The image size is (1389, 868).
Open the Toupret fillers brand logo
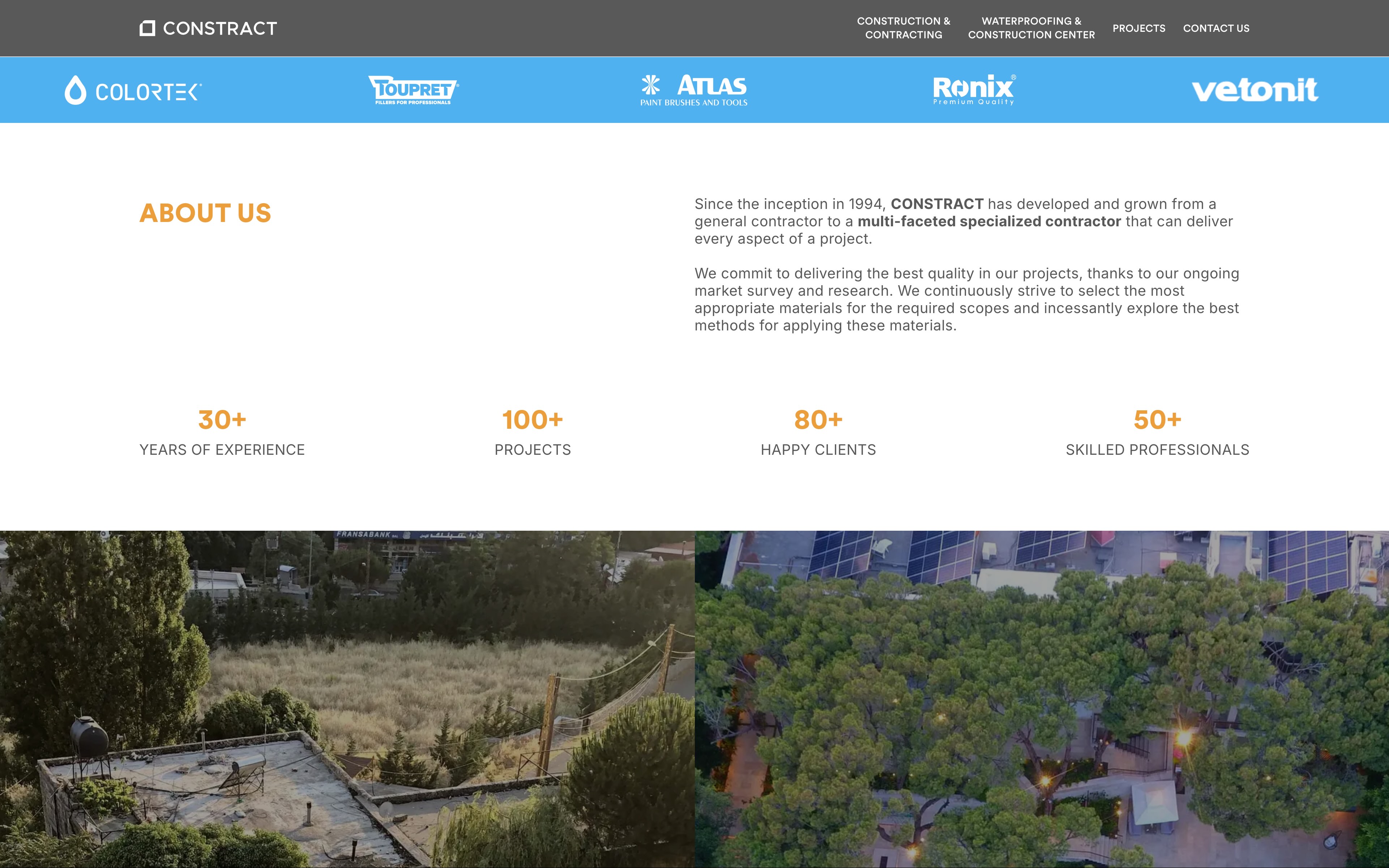tap(413, 90)
